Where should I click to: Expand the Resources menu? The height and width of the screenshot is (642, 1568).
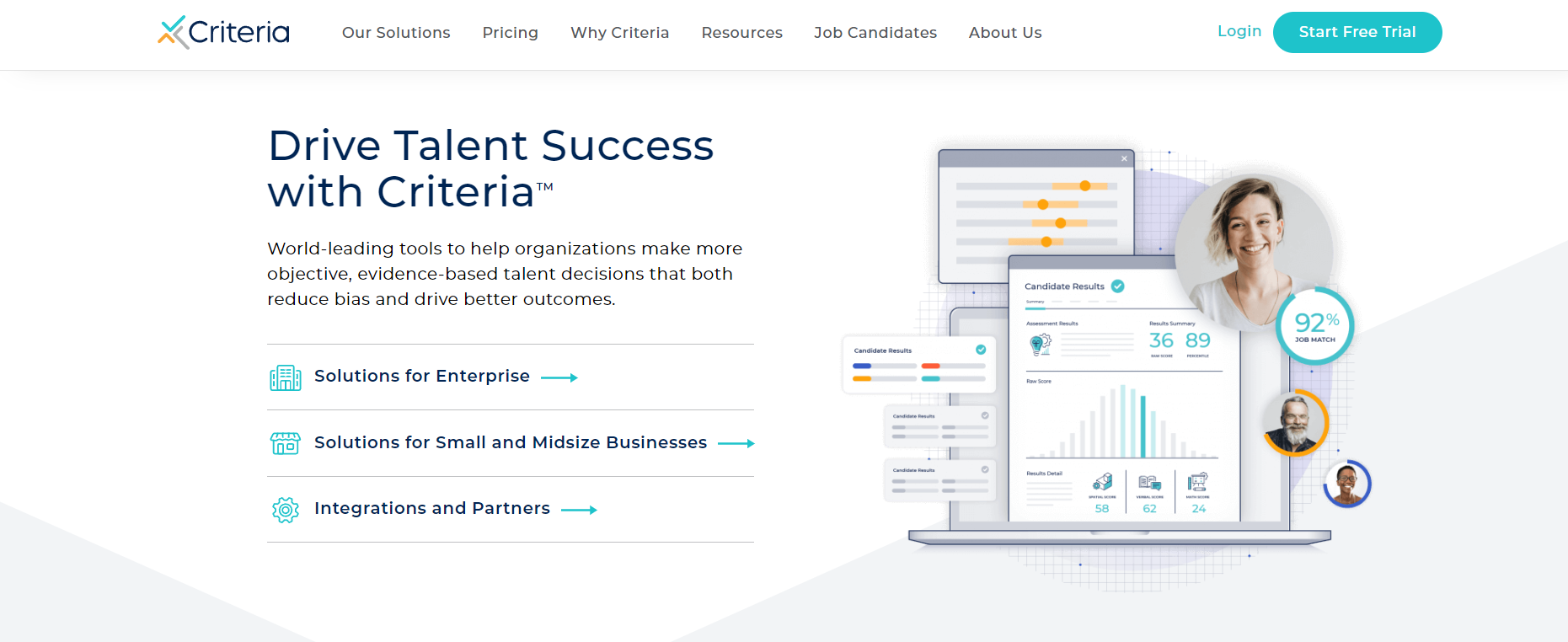741,33
